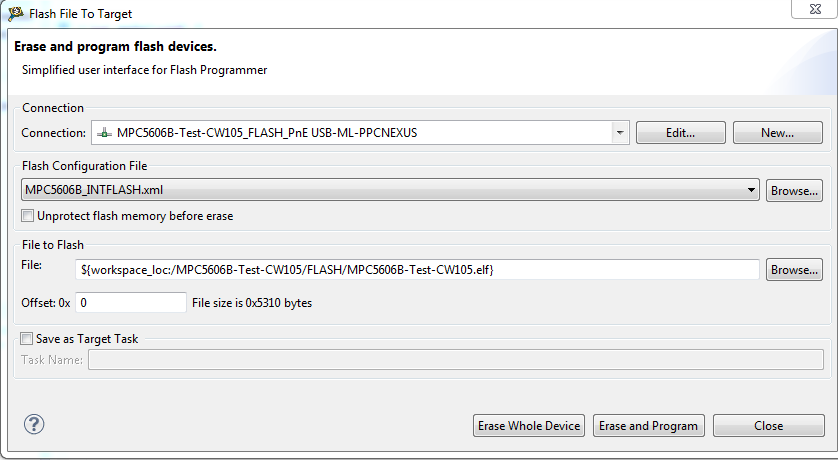Click the Offset value input field
Screen dimensions: 838x460
(130, 302)
